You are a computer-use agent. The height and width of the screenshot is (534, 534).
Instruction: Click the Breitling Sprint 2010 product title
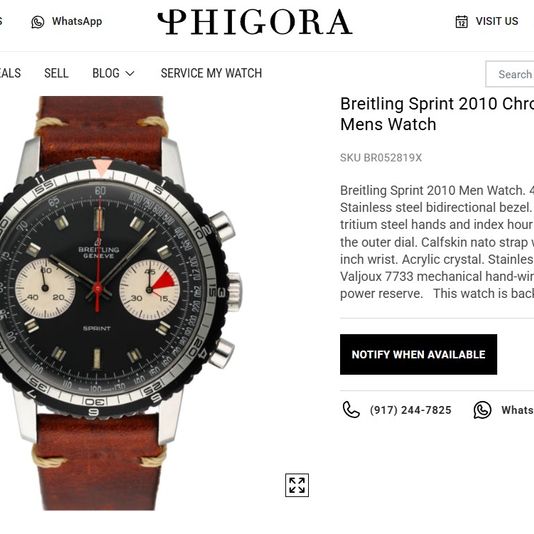tap(437, 114)
